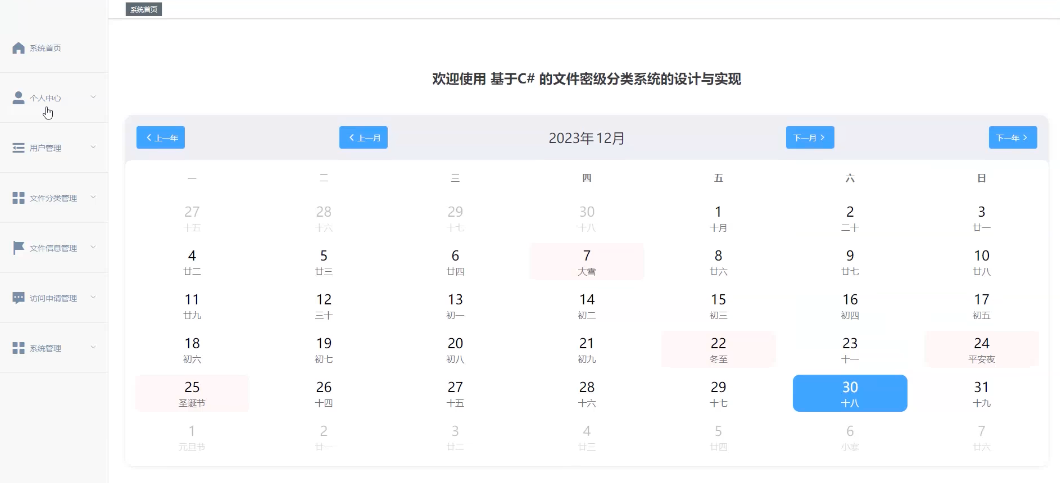Click the 2023年12月 calendar title
The height and width of the screenshot is (483, 1060).
tap(587, 138)
